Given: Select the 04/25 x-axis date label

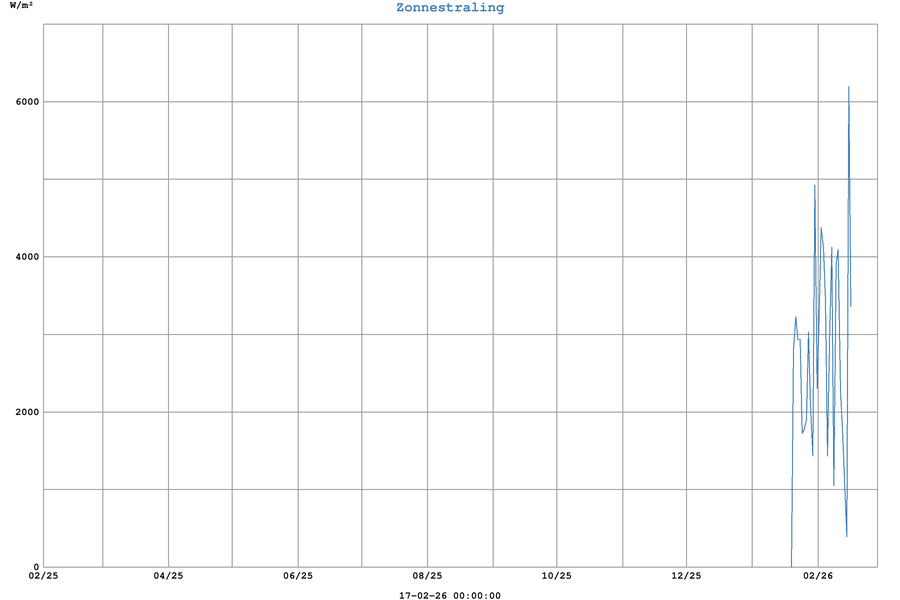Looking at the screenshot, I should pyautogui.click(x=168, y=576).
